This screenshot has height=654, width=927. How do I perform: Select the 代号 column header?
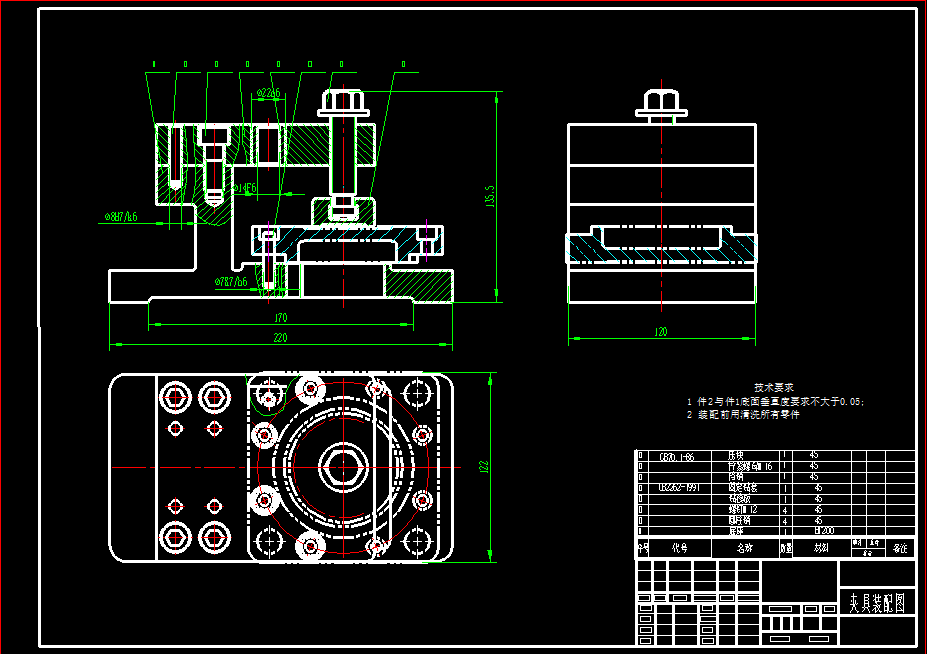coord(680,548)
